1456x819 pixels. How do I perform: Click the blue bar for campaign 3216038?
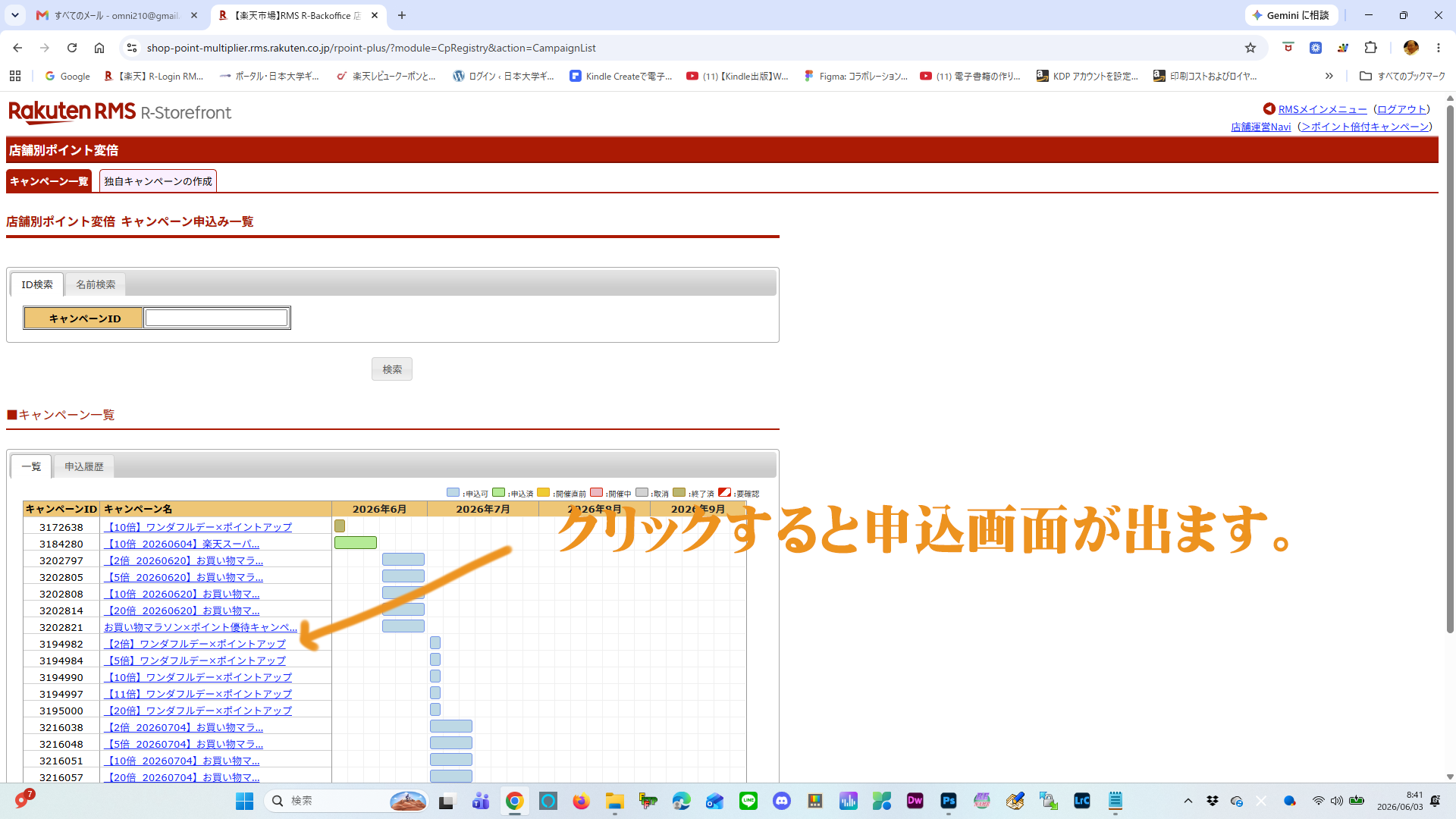[451, 726]
